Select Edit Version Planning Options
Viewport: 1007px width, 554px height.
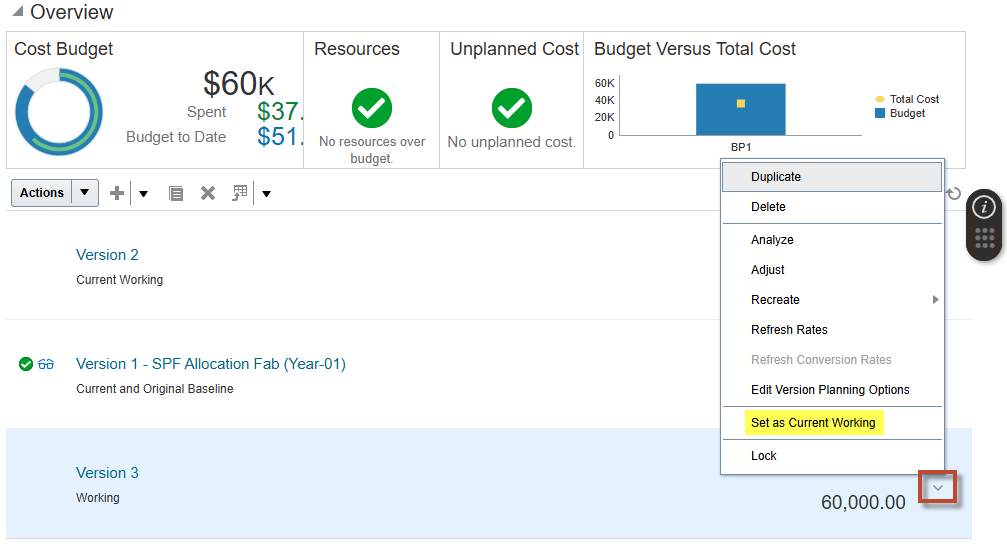click(832, 390)
